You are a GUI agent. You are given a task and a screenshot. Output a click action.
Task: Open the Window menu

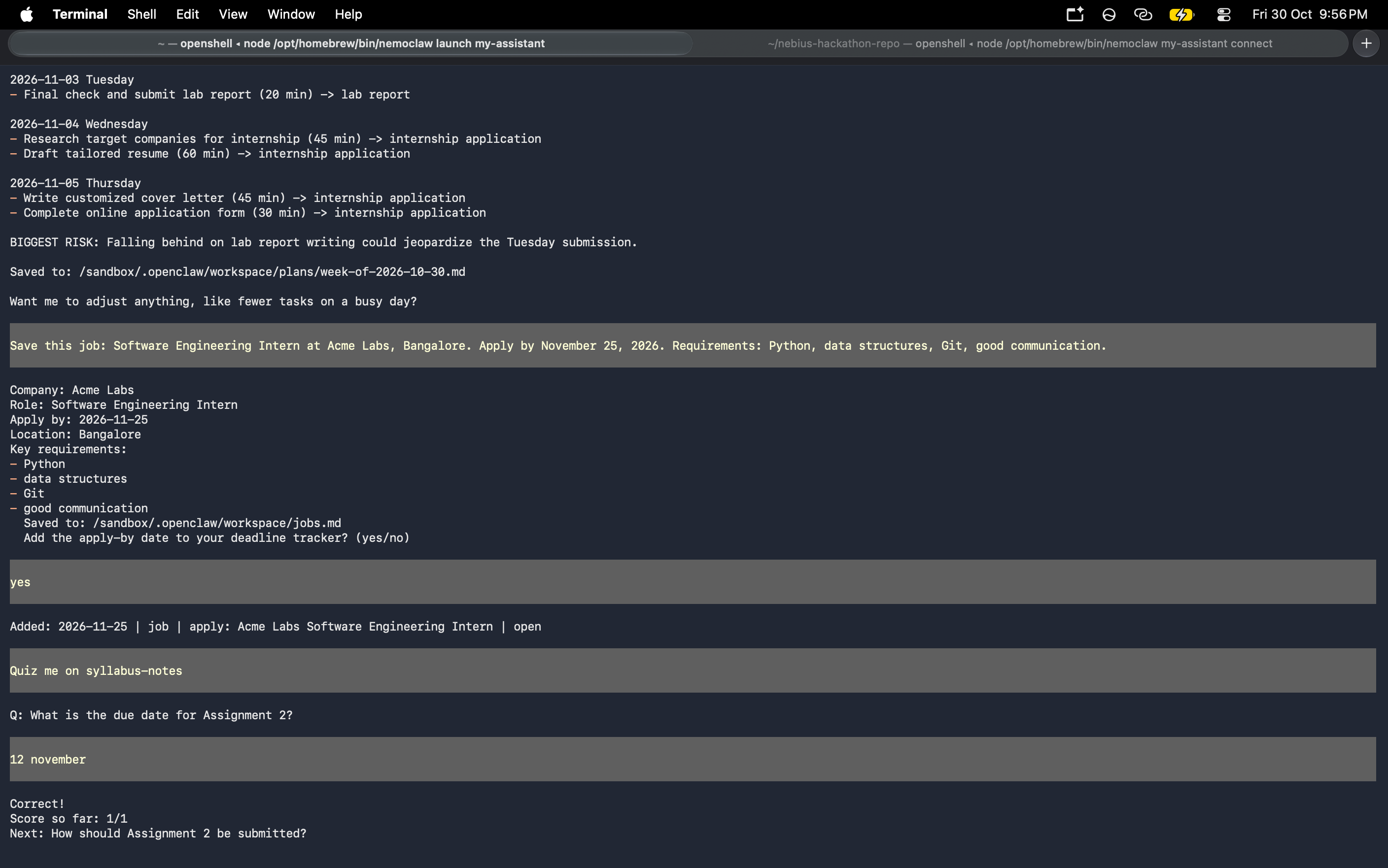pos(291,14)
